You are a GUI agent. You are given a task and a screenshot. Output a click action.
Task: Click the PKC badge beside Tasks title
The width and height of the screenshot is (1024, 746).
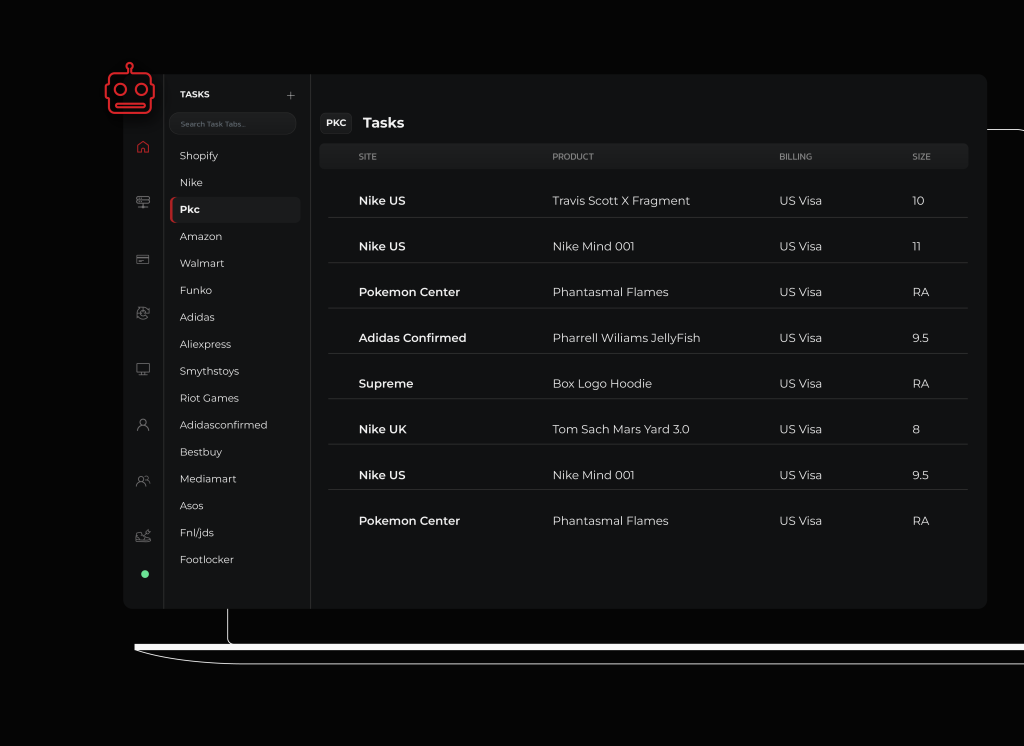pyautogui.click(x=336, y=123)
